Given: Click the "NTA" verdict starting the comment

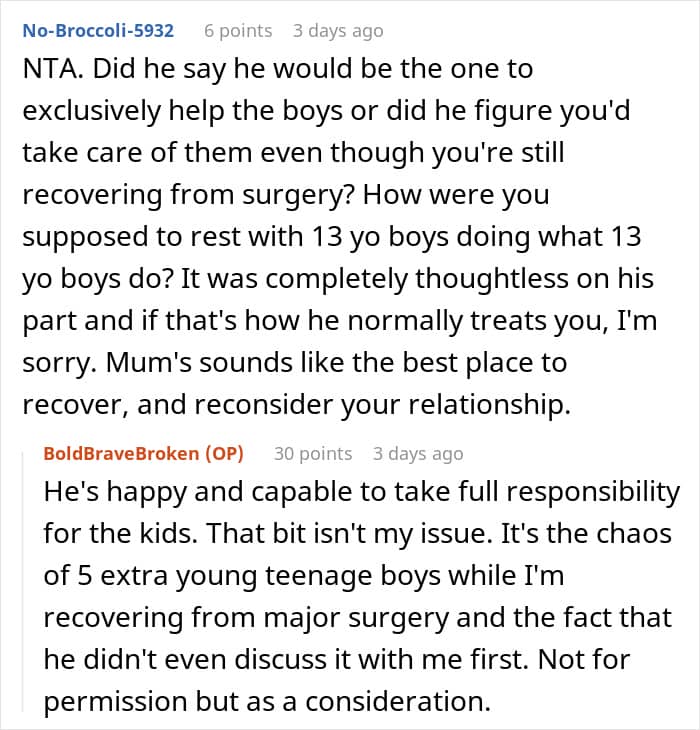Looking at the screenshot, I should [44, 70].
